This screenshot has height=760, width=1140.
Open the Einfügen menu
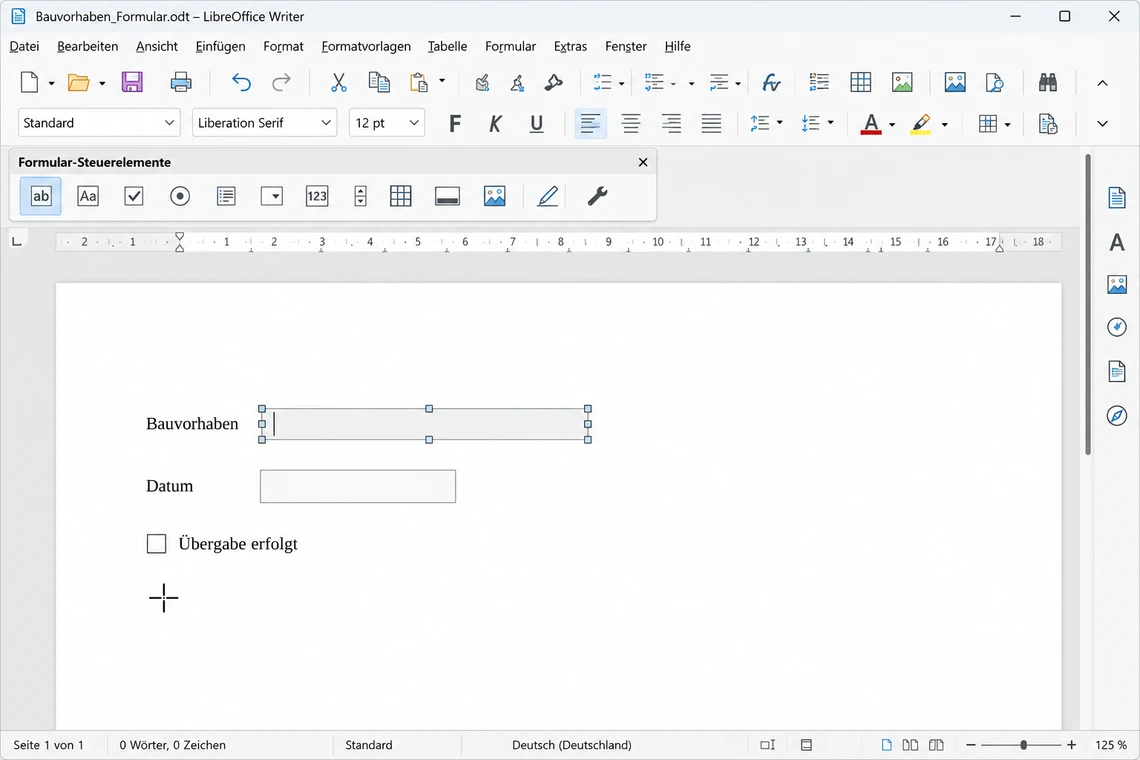click(x=220, y=47)
